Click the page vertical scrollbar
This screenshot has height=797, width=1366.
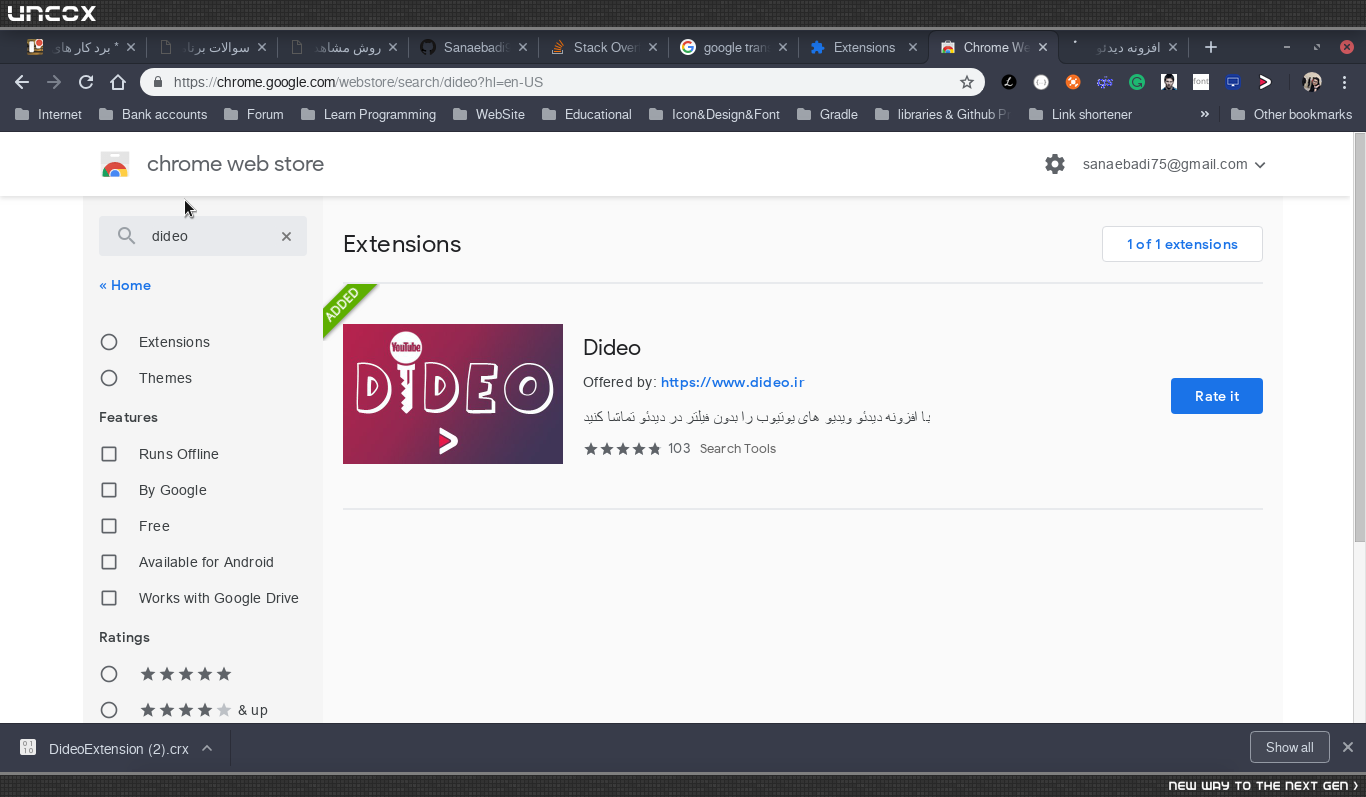click(x=1359, y=336)
